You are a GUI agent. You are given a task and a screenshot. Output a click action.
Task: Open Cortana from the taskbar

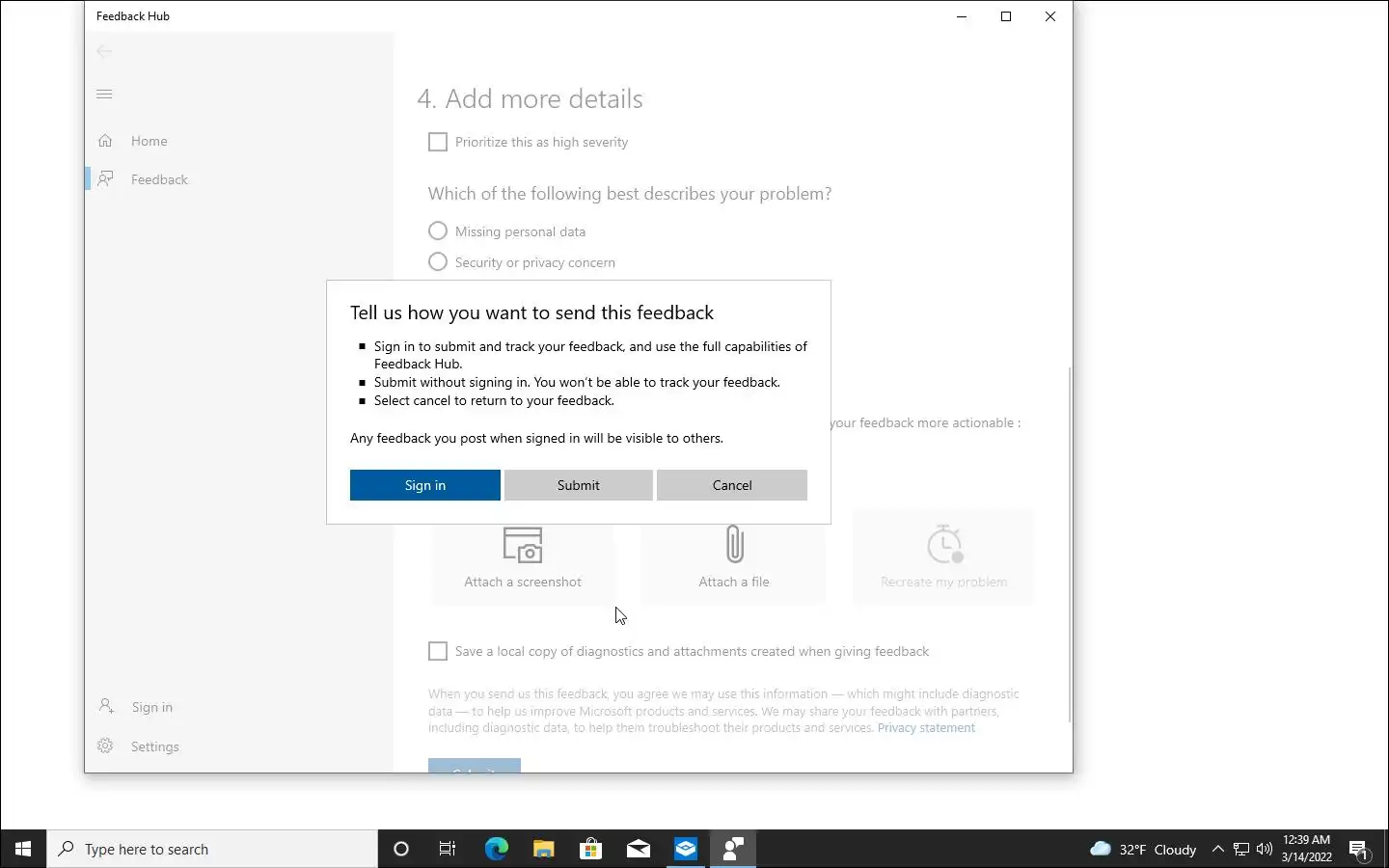[401, 849]
